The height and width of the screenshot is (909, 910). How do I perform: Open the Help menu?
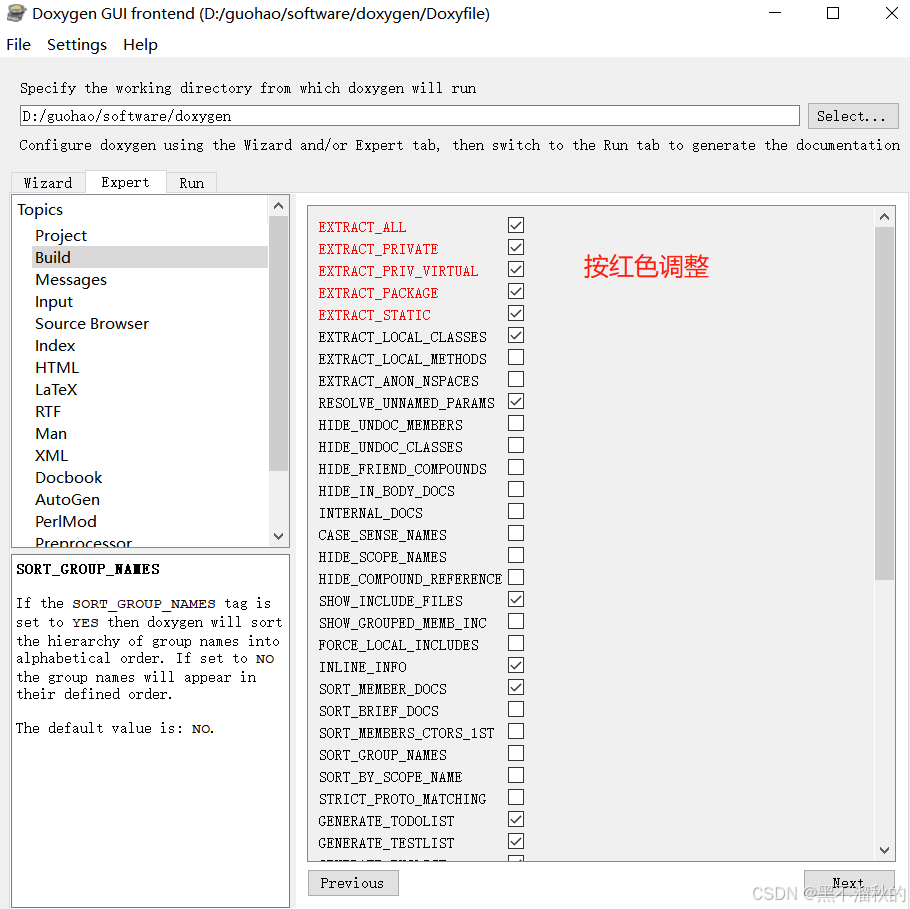tap(140, 45)
